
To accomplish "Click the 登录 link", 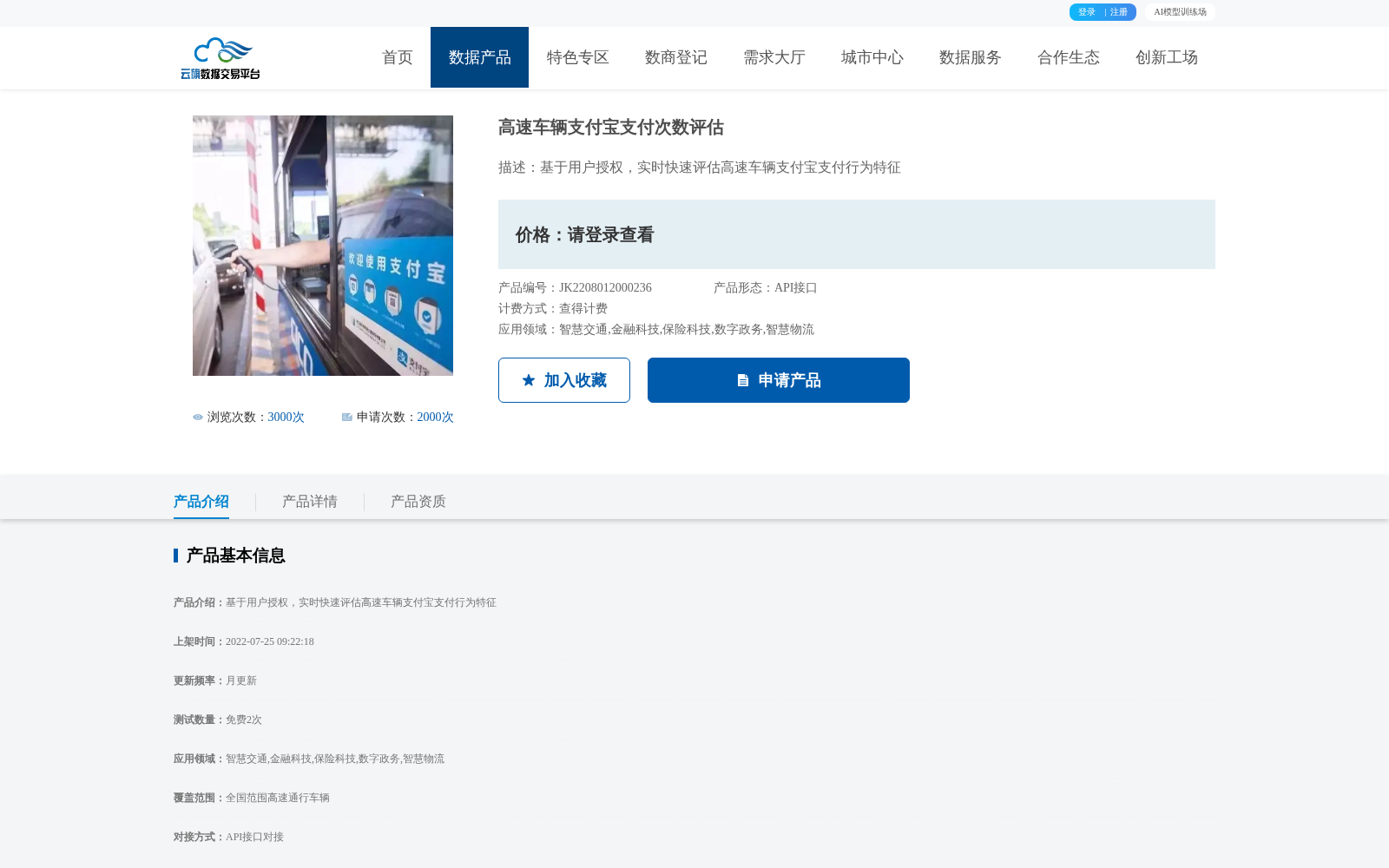I will [1087, 12].
